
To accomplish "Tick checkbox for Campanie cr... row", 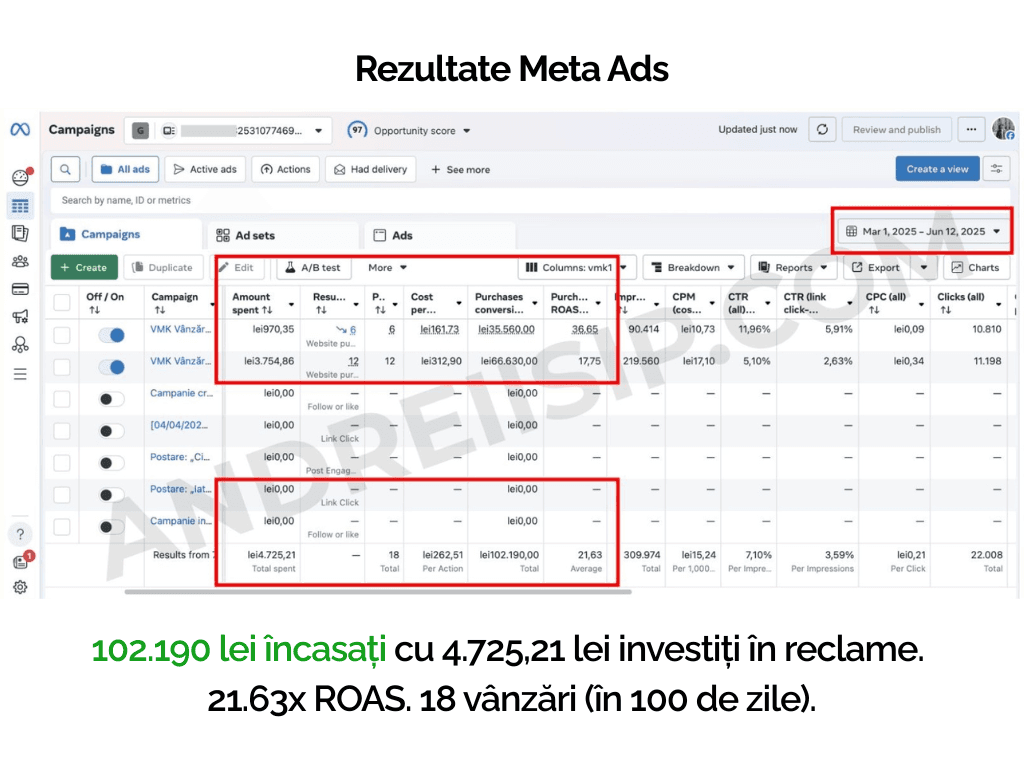I will coord(62,399).
